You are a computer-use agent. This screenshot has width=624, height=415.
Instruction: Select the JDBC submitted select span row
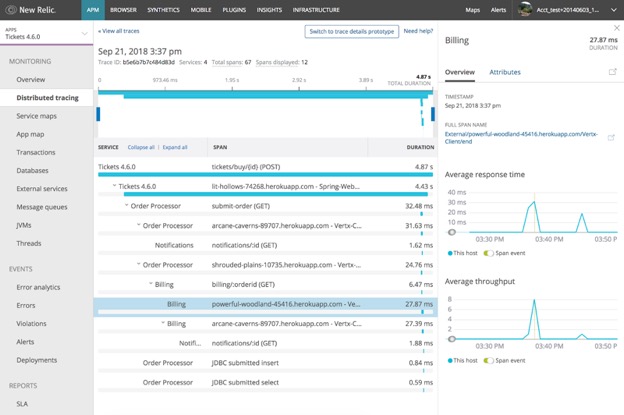click(265, 384)
